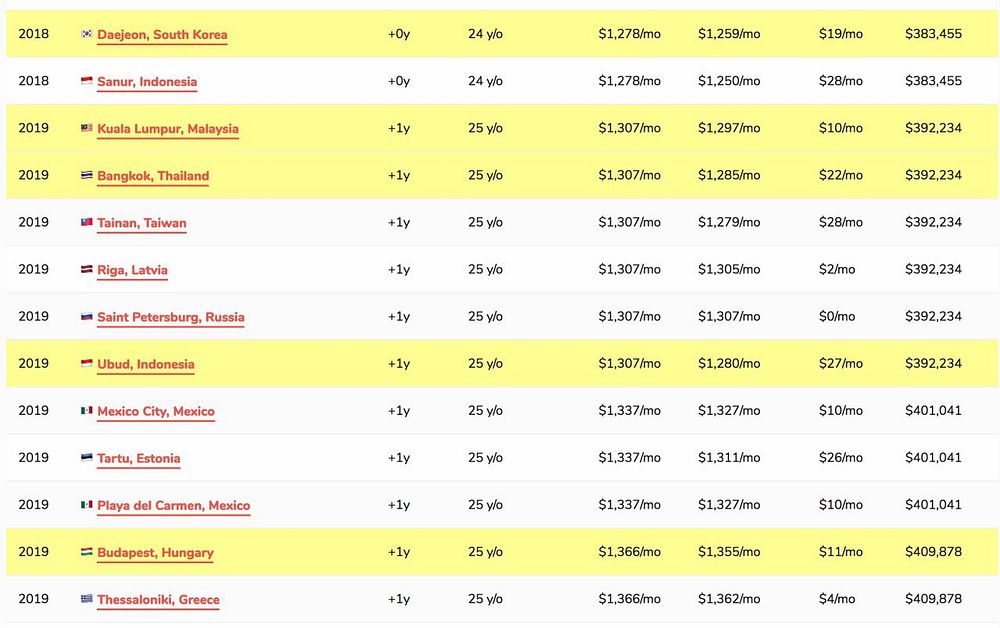Click the Indonesia flag beside Sanur
Image resolution: width=1000 pixels, height=628 pixels.
[x=87, y=81]
